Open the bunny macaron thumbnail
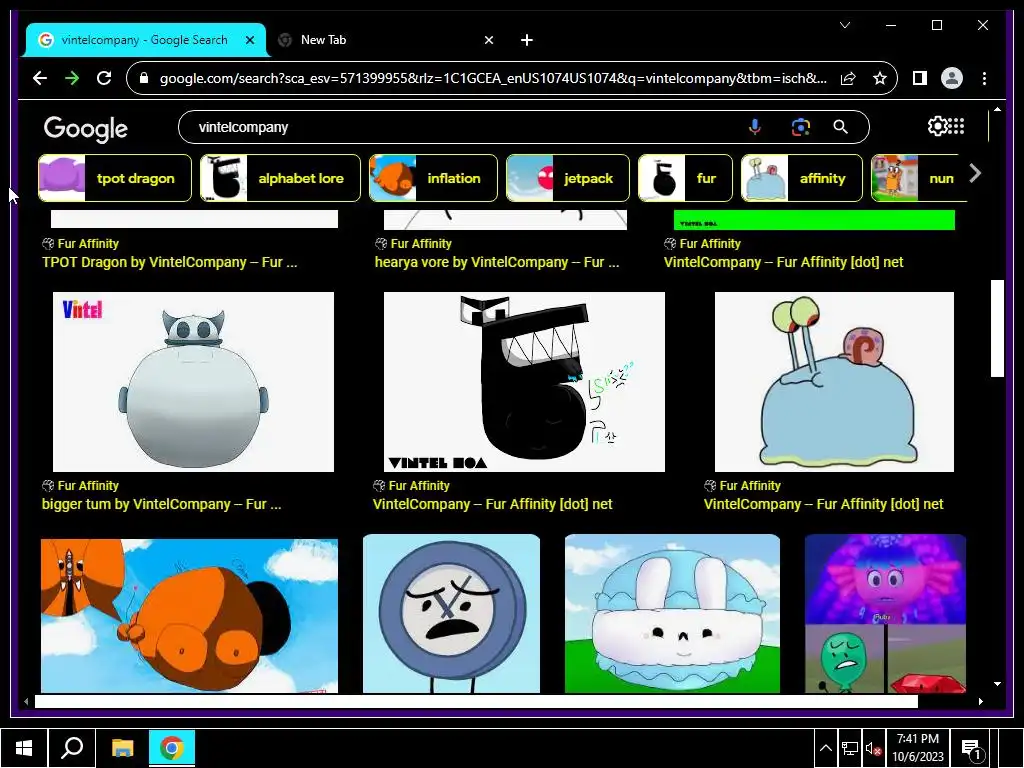Image resolution: width=1024 pixels, height=768 pixels. pos(672,613)
